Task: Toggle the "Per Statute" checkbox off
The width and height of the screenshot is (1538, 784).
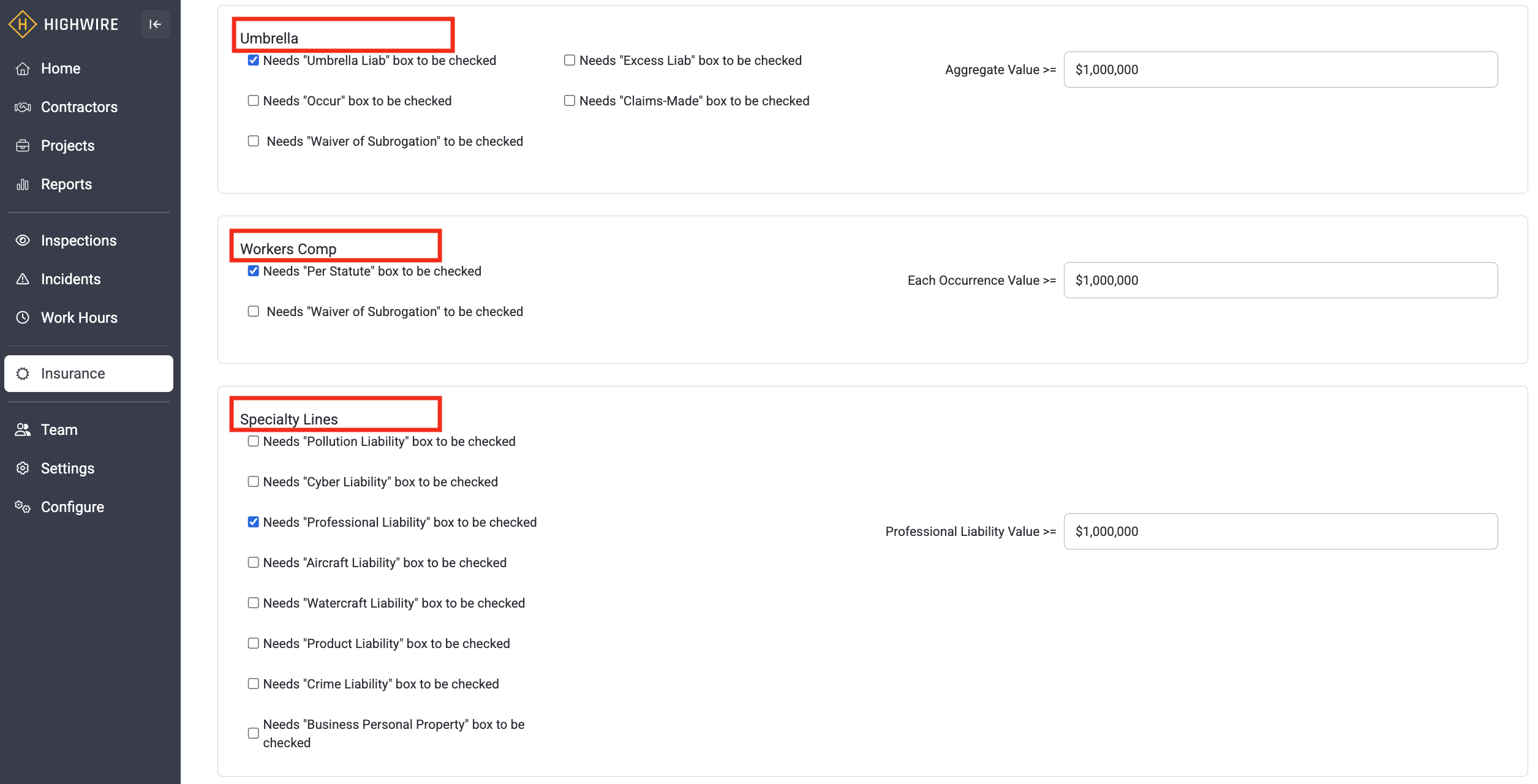Action: [254, 271]
